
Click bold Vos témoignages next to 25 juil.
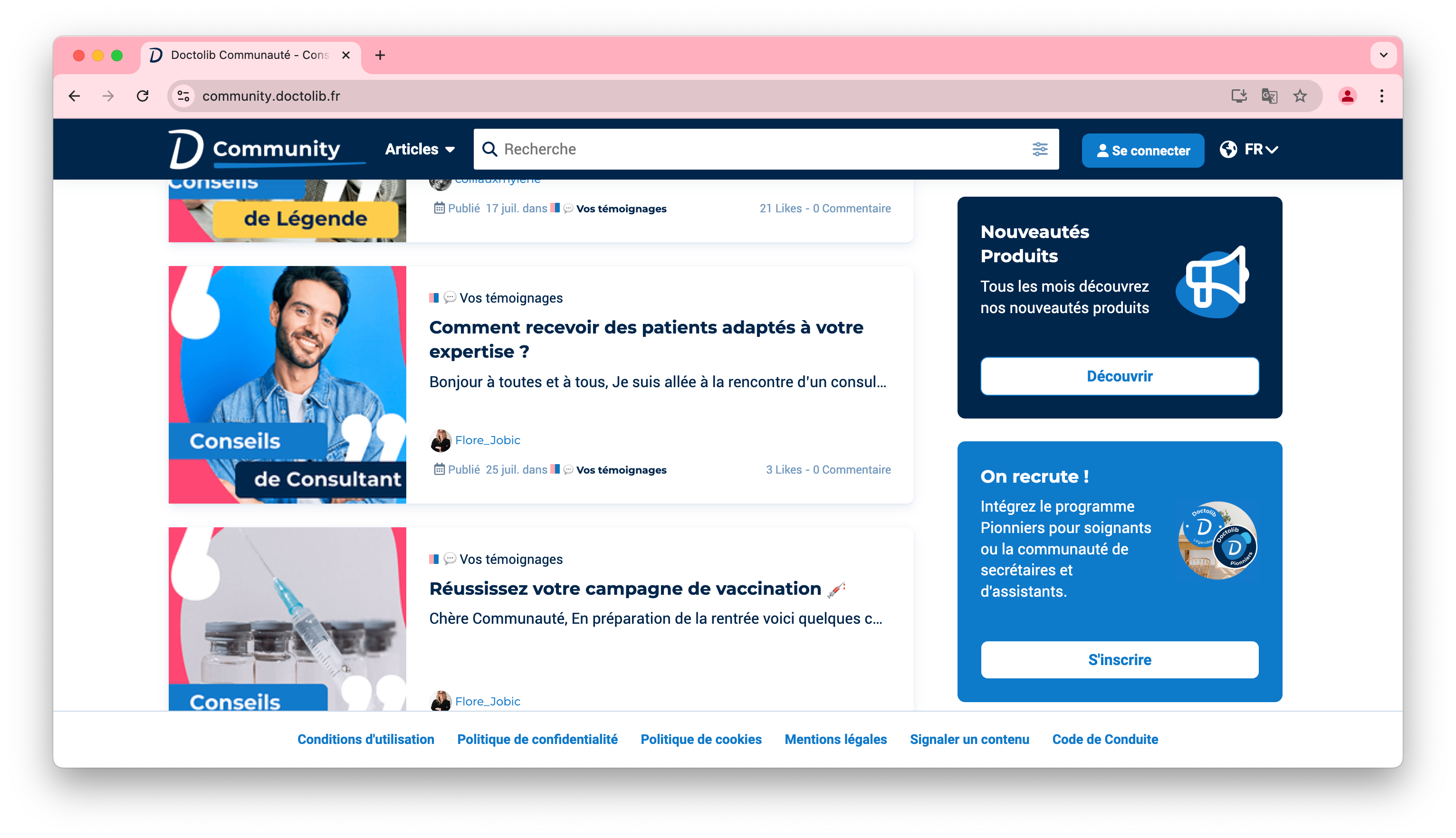coord(621,470)
